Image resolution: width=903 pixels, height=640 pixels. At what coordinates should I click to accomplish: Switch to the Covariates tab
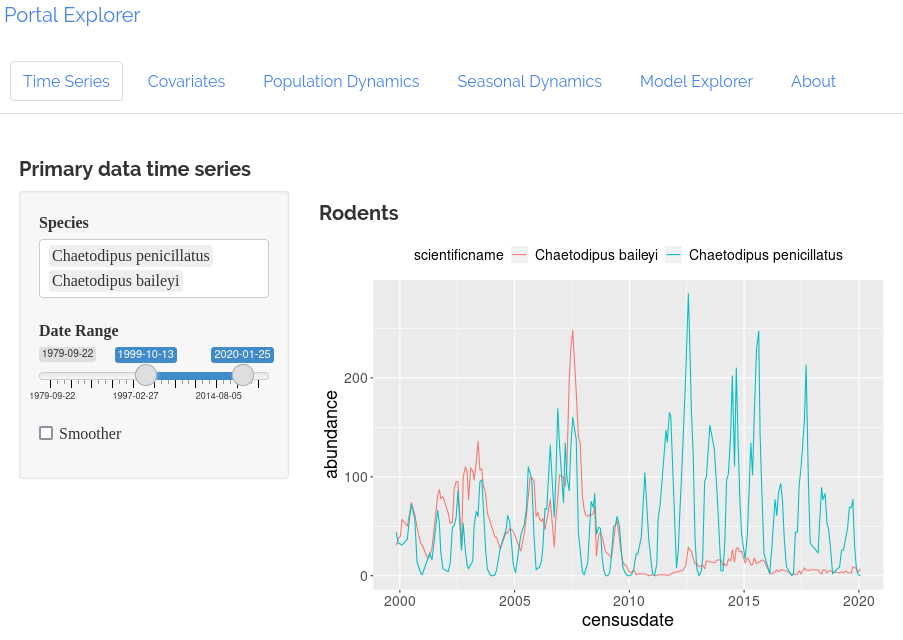point(186,81)
